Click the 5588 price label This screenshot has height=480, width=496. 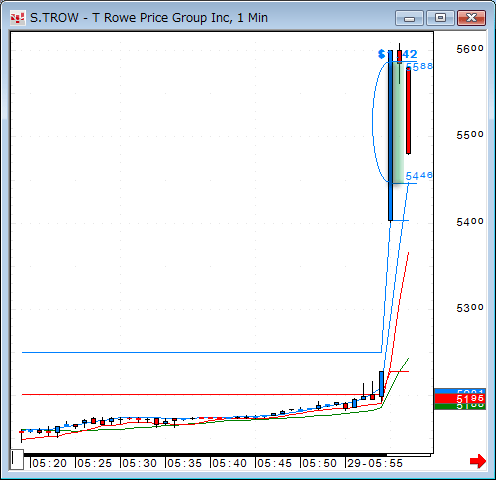point(419,67)
